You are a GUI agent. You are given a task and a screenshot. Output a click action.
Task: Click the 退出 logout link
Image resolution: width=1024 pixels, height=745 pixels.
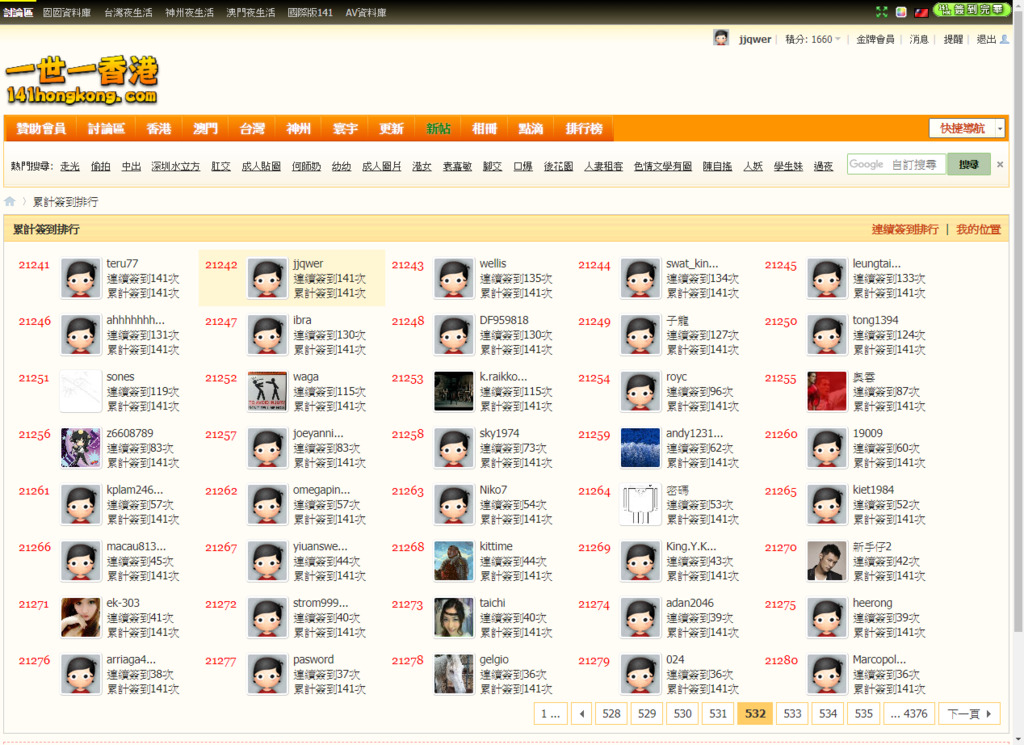click(986, 39)
